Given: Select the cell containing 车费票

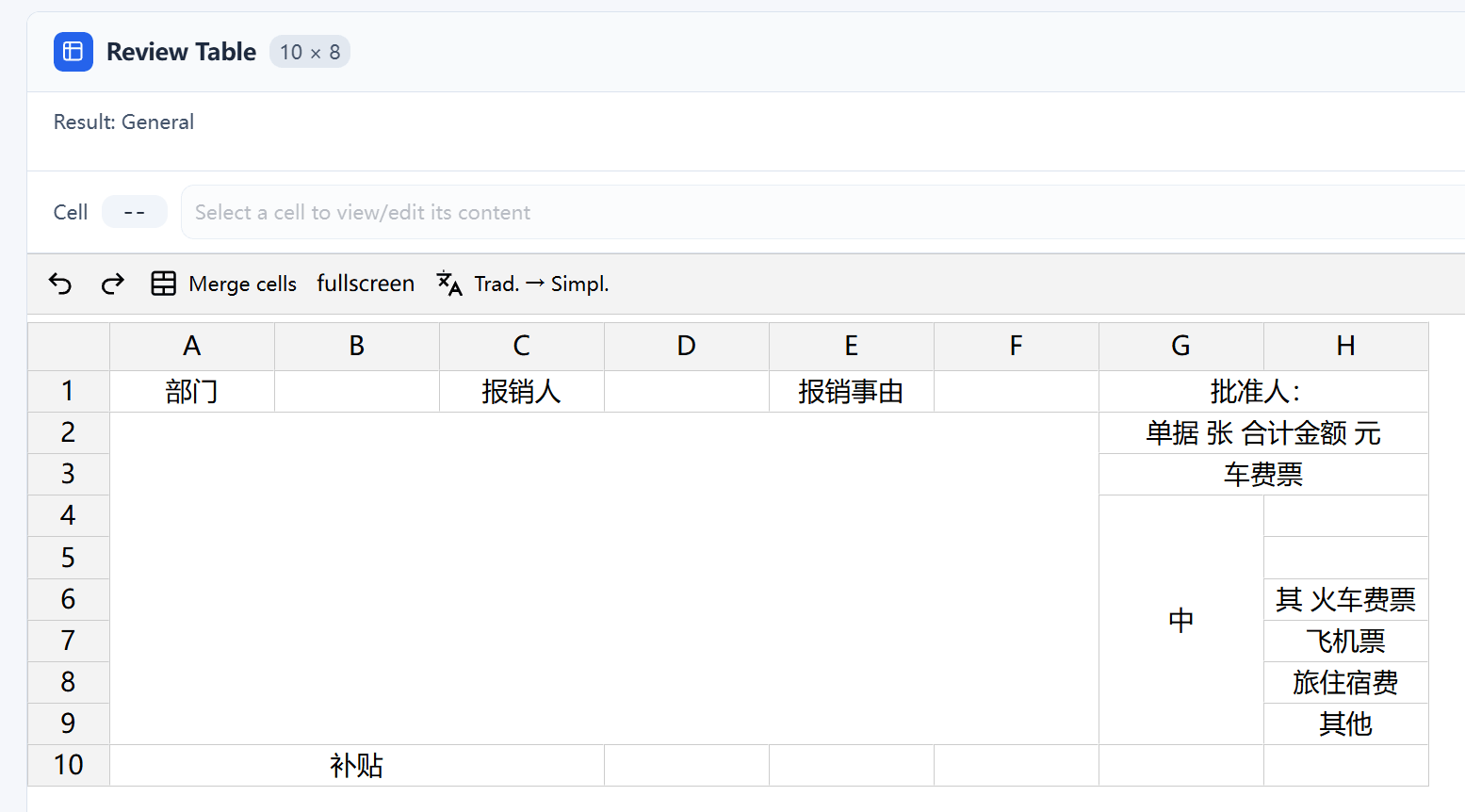Looking at the screenshot, I should point(1264,475).
